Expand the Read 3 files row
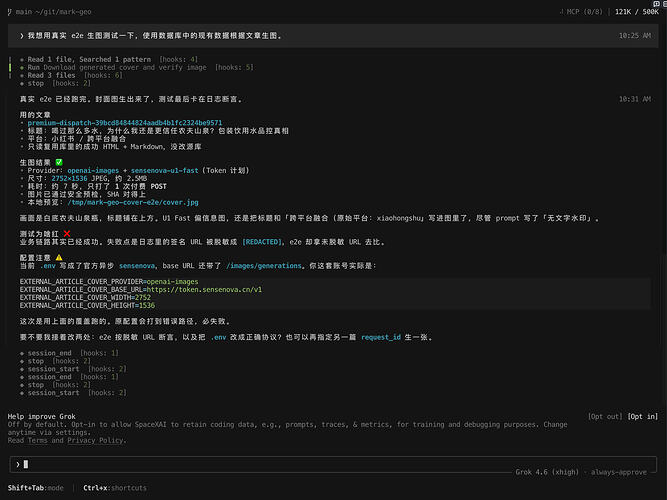Viewport: 667px width, 500px height. pos(71,75)
